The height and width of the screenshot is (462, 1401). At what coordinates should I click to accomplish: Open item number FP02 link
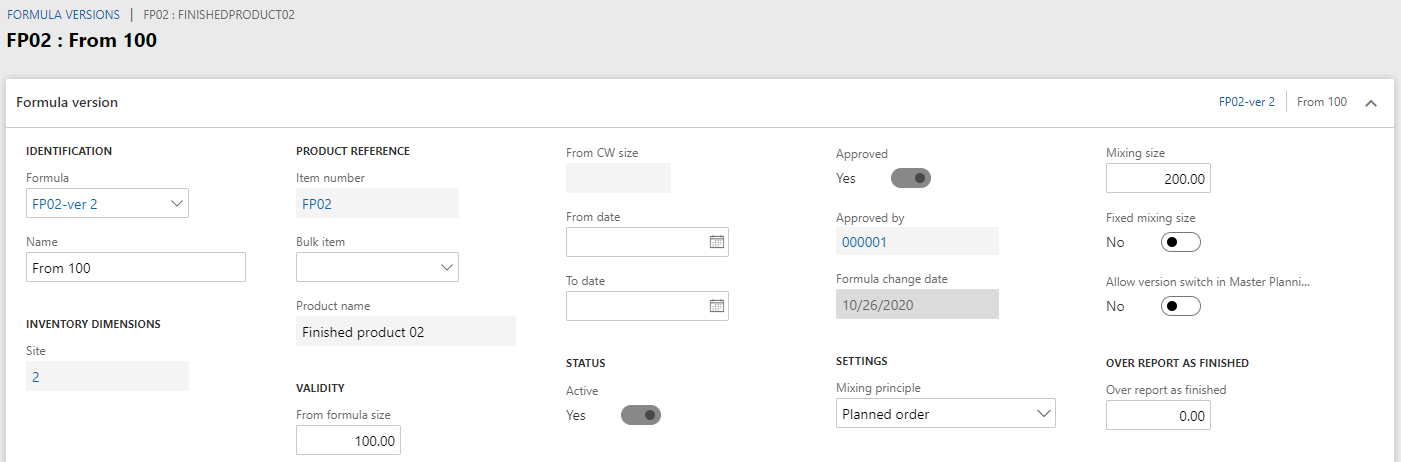click(317, 204)
